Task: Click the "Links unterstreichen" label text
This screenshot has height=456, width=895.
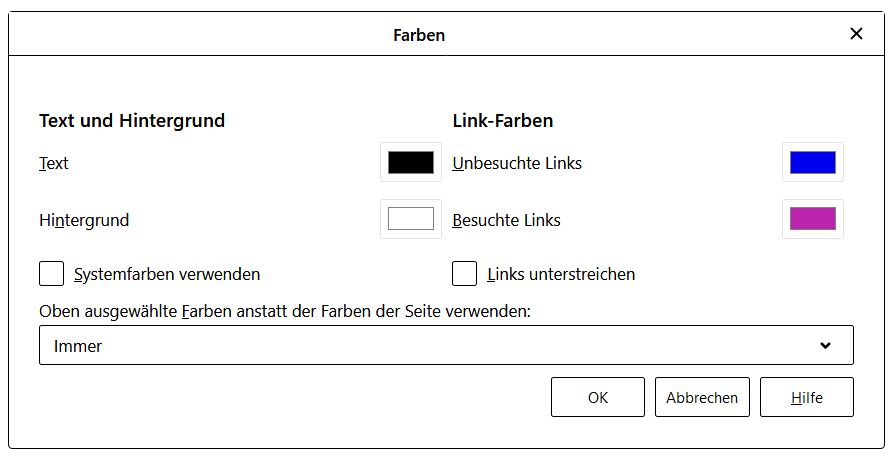Action: [x=561, y=274]
